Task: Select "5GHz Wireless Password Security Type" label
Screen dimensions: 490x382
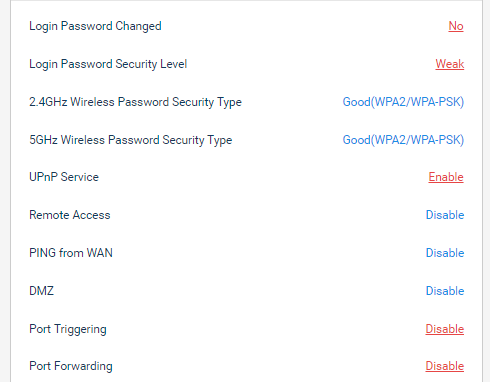Action: coord(131,140)
